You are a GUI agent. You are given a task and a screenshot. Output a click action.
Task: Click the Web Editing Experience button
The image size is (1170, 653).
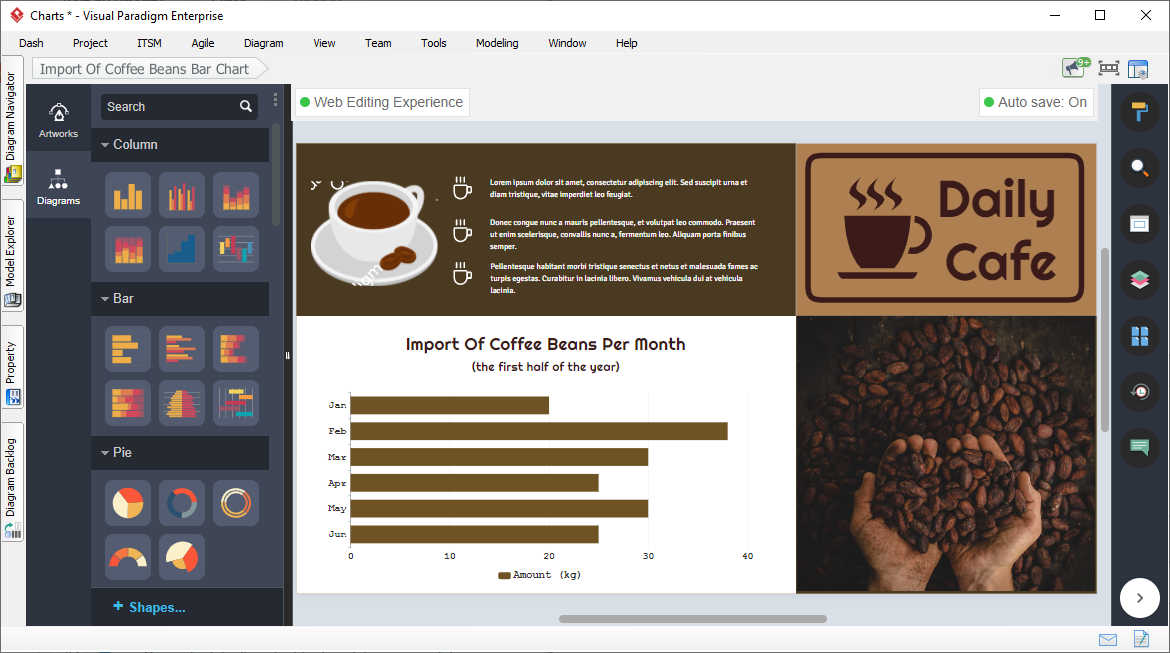[382, 102]
